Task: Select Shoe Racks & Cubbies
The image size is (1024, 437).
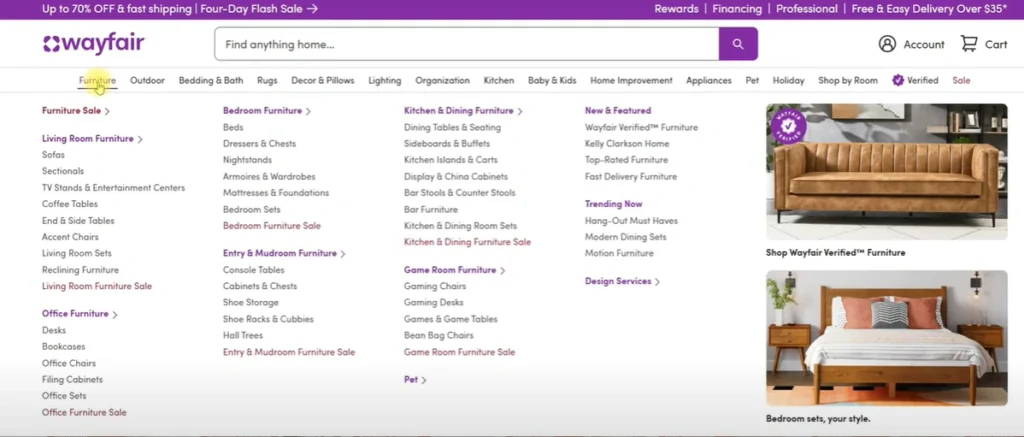Action: tap(268, 319)
